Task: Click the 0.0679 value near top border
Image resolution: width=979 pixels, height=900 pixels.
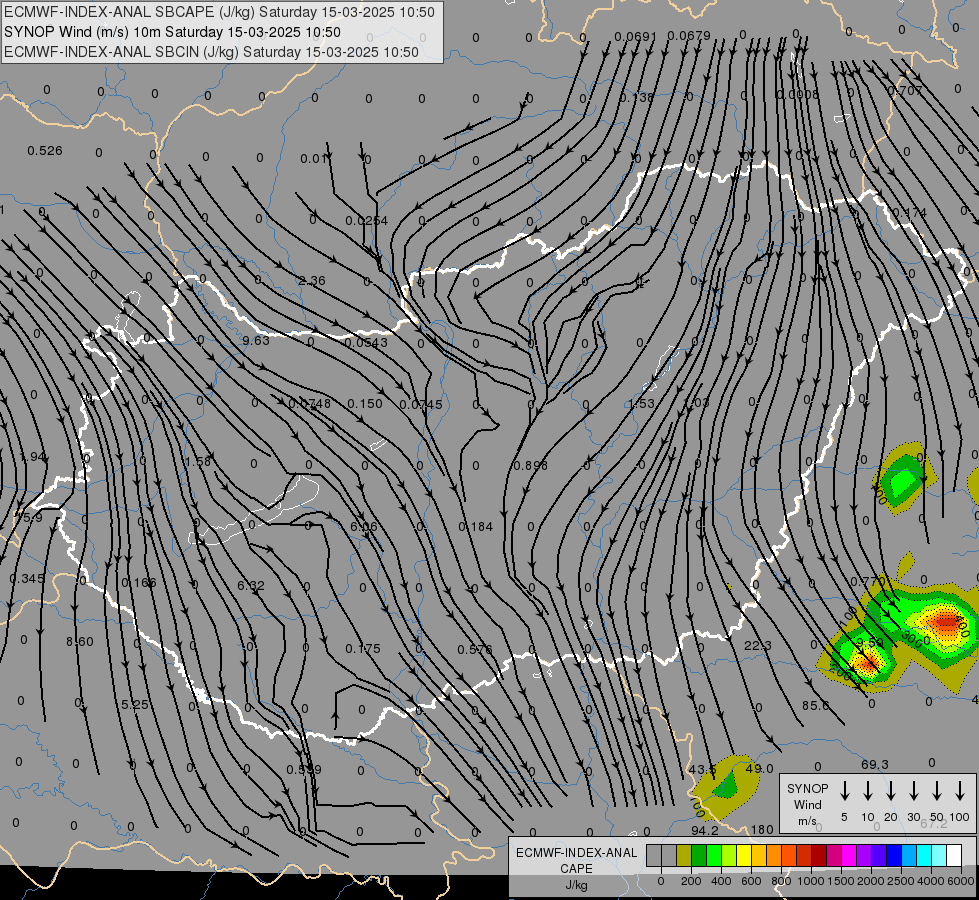Action: (x=689, y=36)
